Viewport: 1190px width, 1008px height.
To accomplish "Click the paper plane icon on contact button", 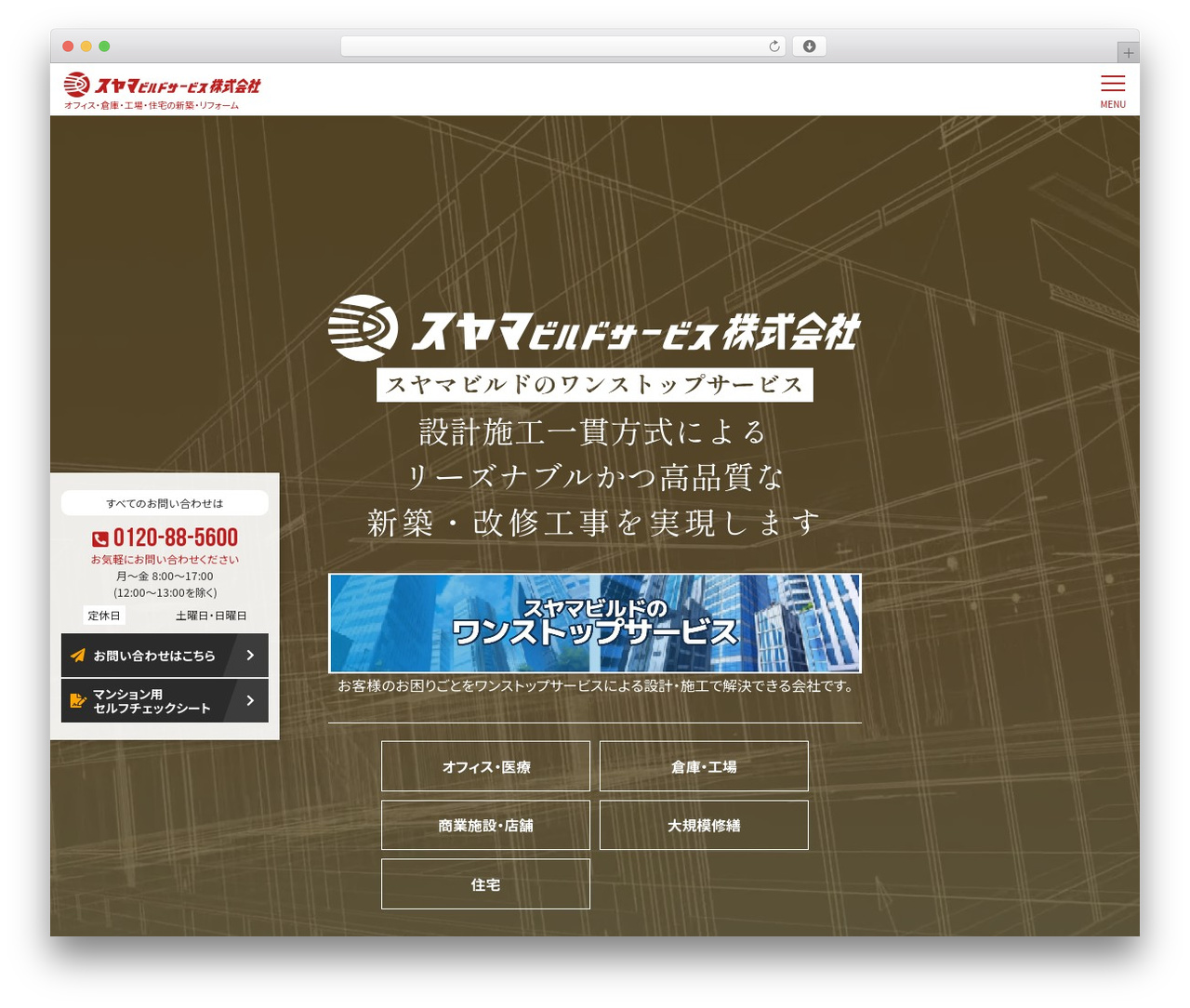I will (78, 656).
